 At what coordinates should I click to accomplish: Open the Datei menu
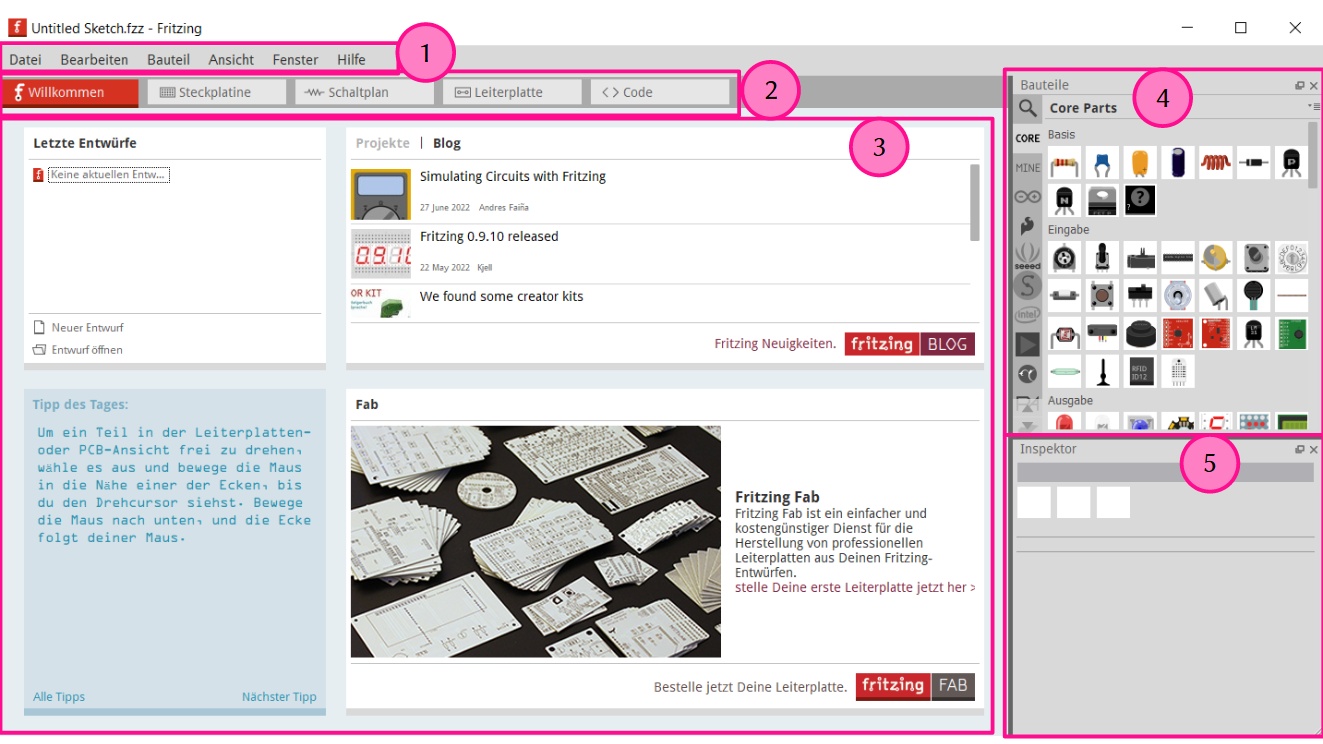coord(25,60)
